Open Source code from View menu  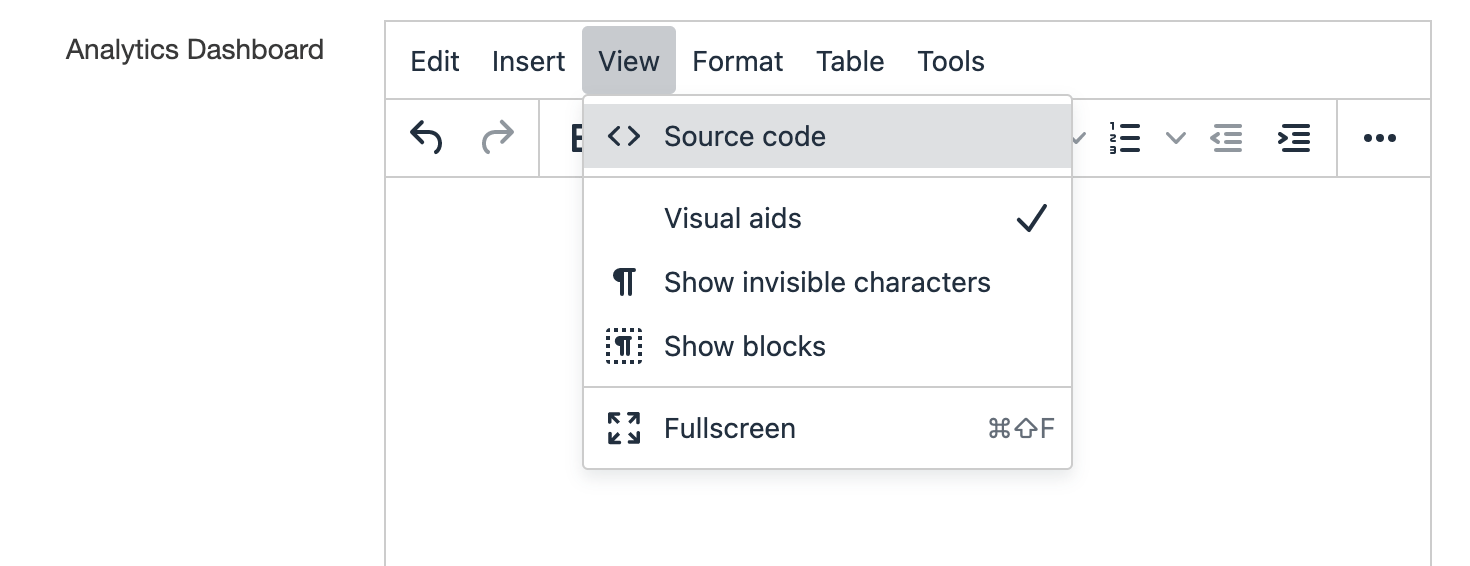pyautogui.click(x=744, y=137)
